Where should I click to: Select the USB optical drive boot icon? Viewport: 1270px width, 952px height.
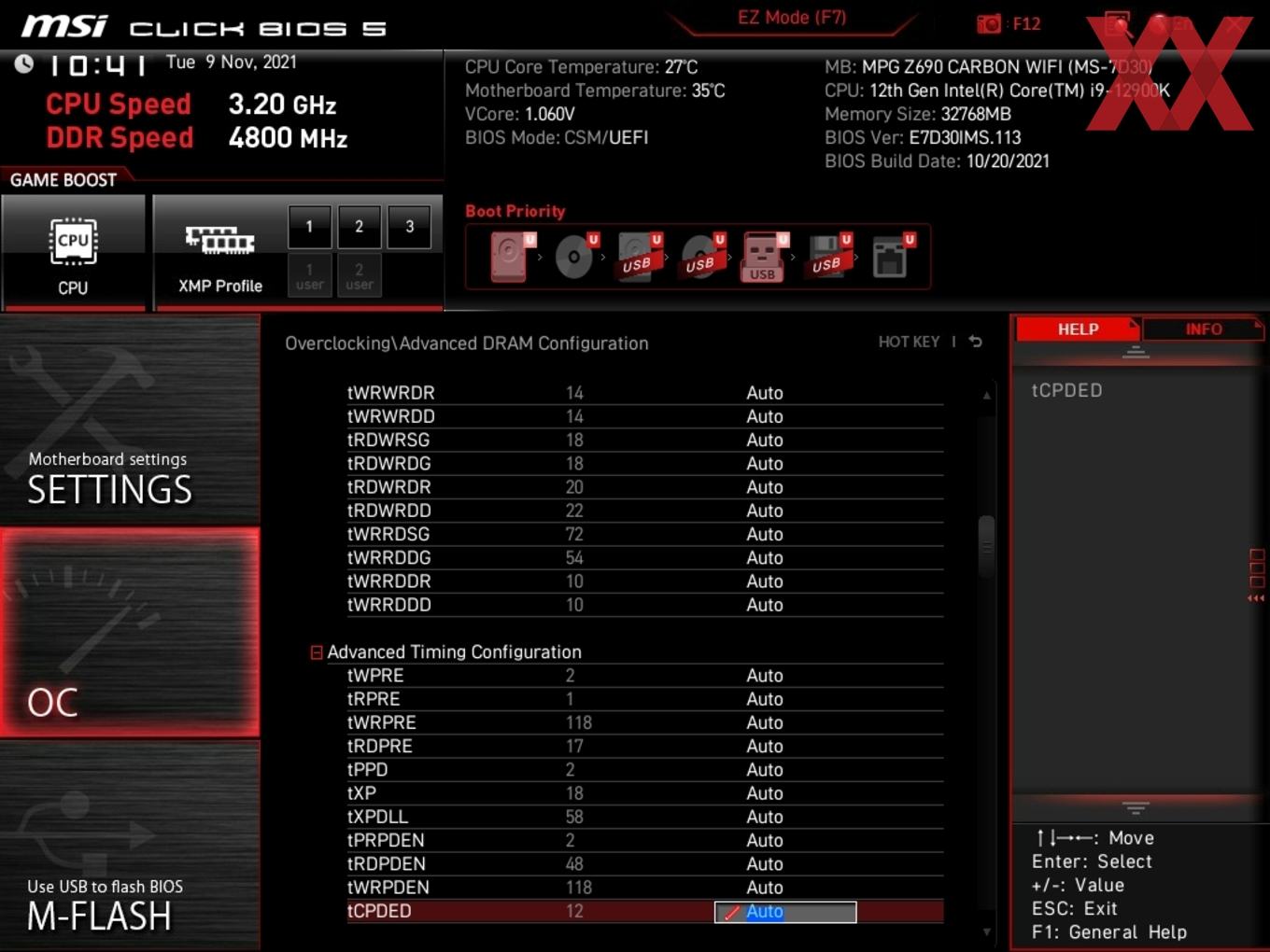click(701, 257)
